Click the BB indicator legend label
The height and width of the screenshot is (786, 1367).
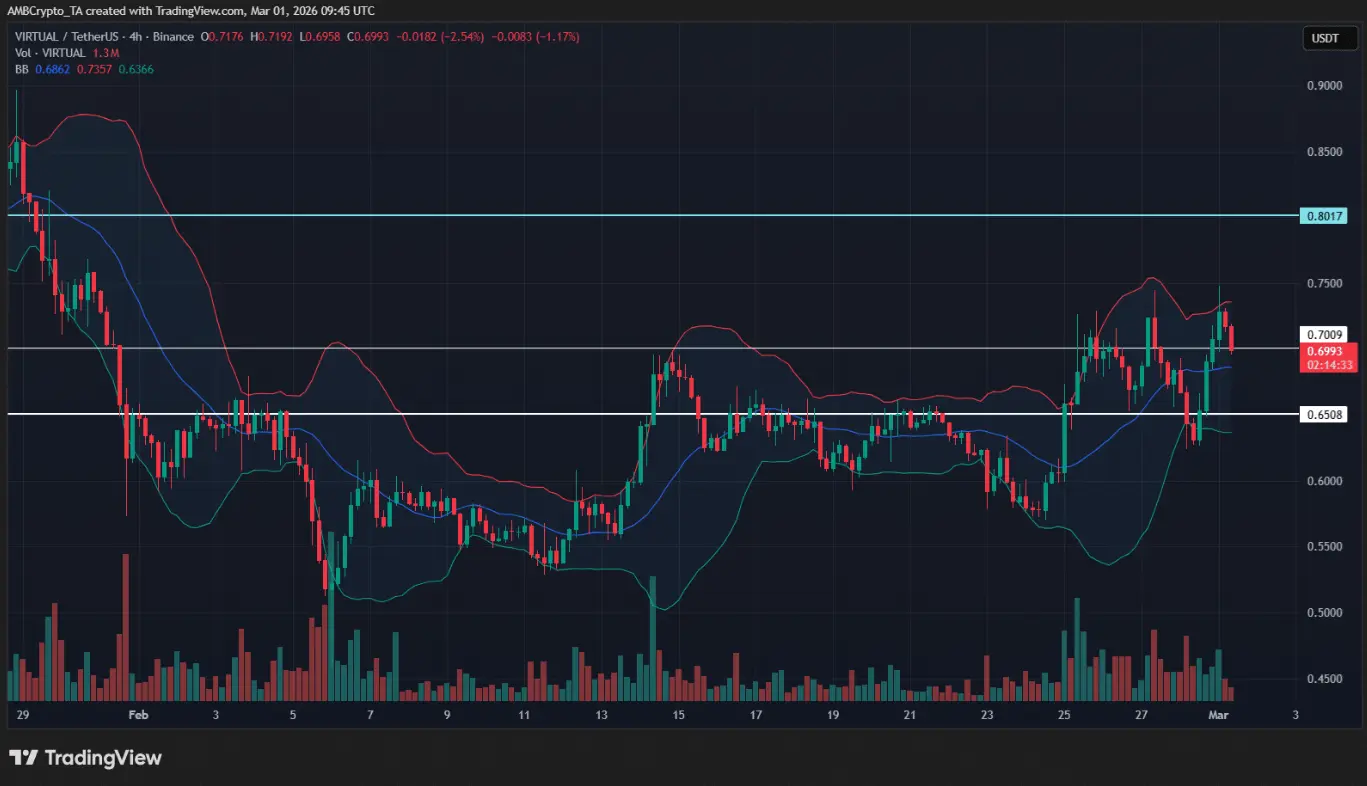20,69
